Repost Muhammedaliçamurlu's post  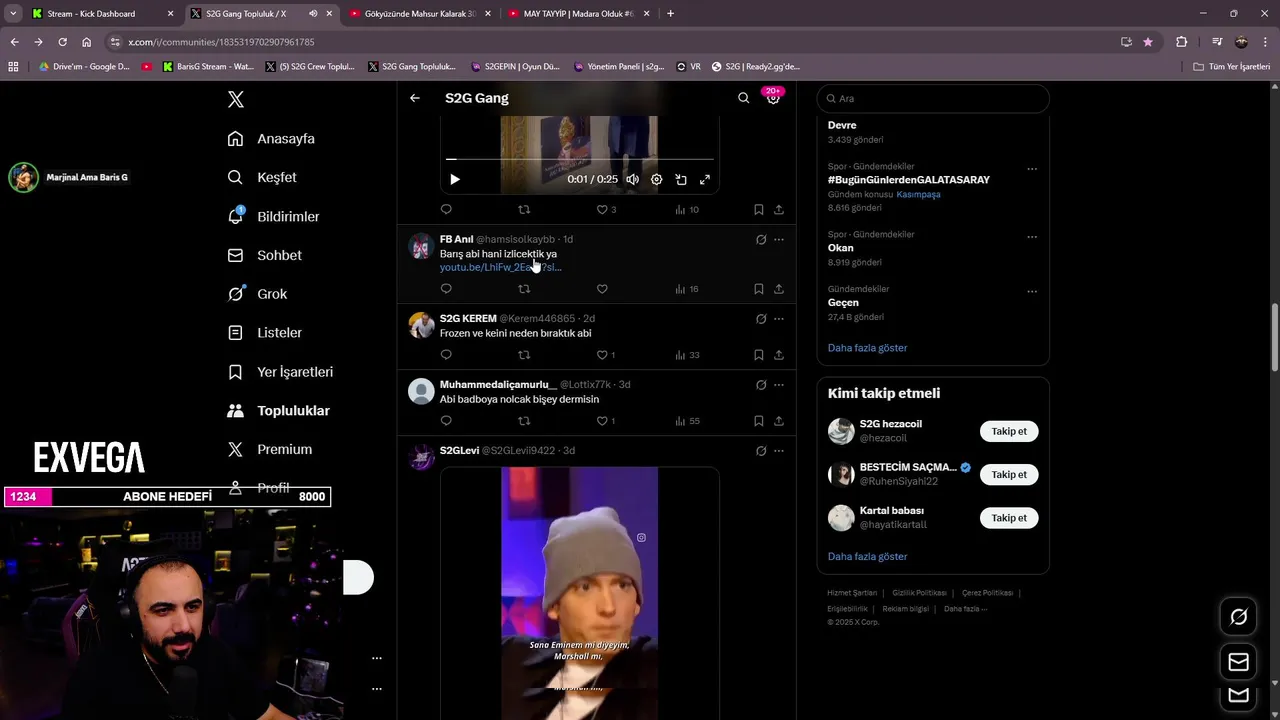point(524,421)
